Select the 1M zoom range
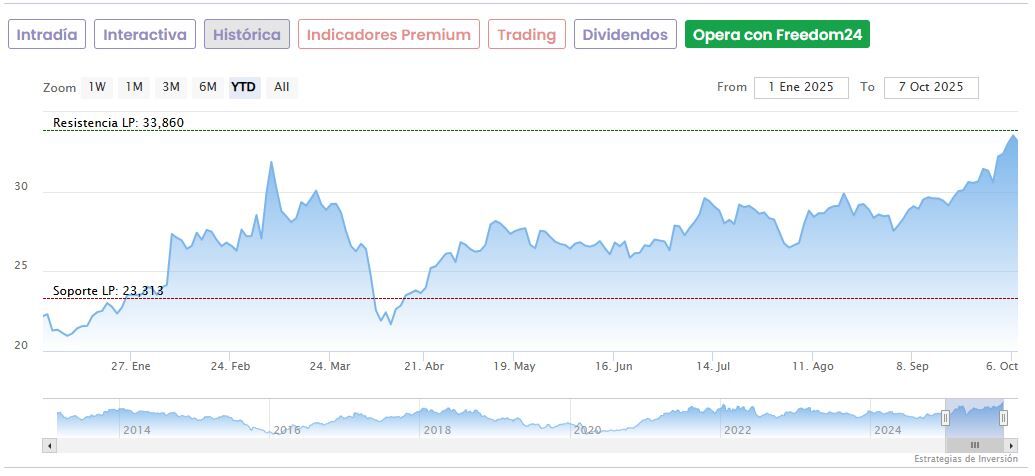Image resolution: width=1035 pixels, height=476 pixels. pos(134,87)
